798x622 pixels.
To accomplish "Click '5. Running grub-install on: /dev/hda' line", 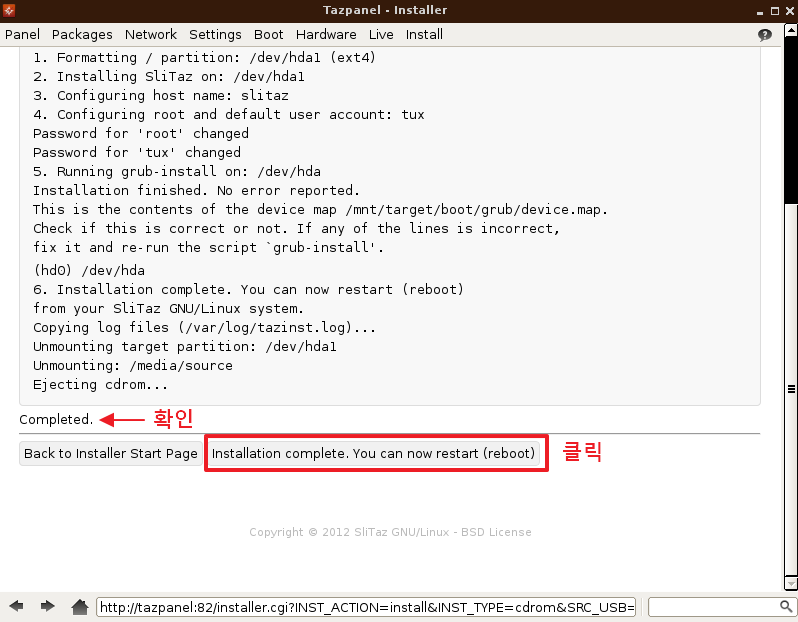I will 177,172.
